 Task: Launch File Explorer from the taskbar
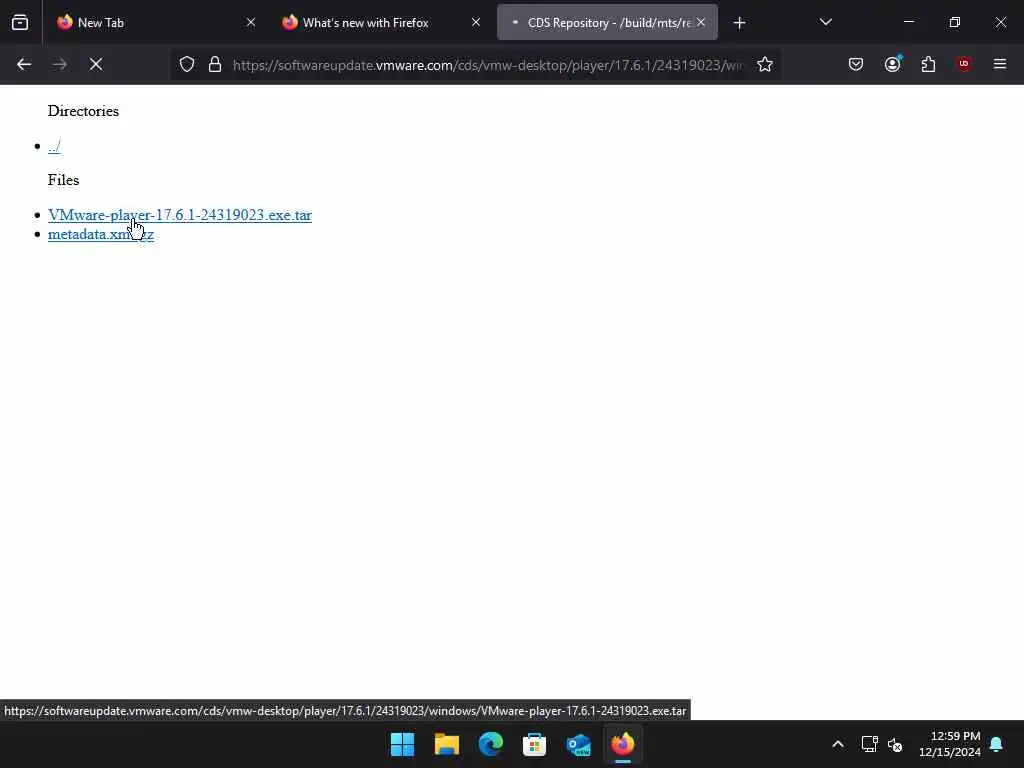pos(447,744)
